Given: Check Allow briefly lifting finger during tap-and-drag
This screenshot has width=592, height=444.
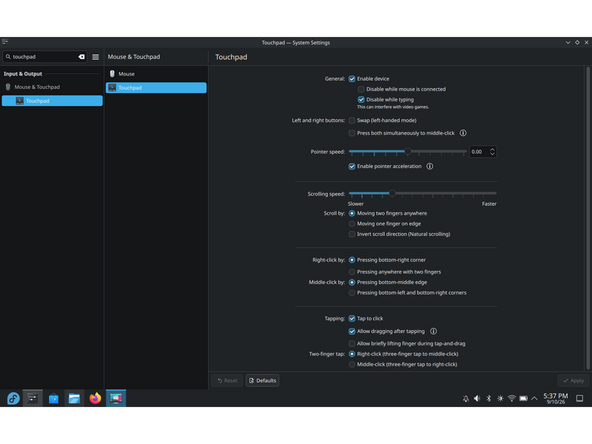Looking at the screenshot, I should tap(352, 344).
